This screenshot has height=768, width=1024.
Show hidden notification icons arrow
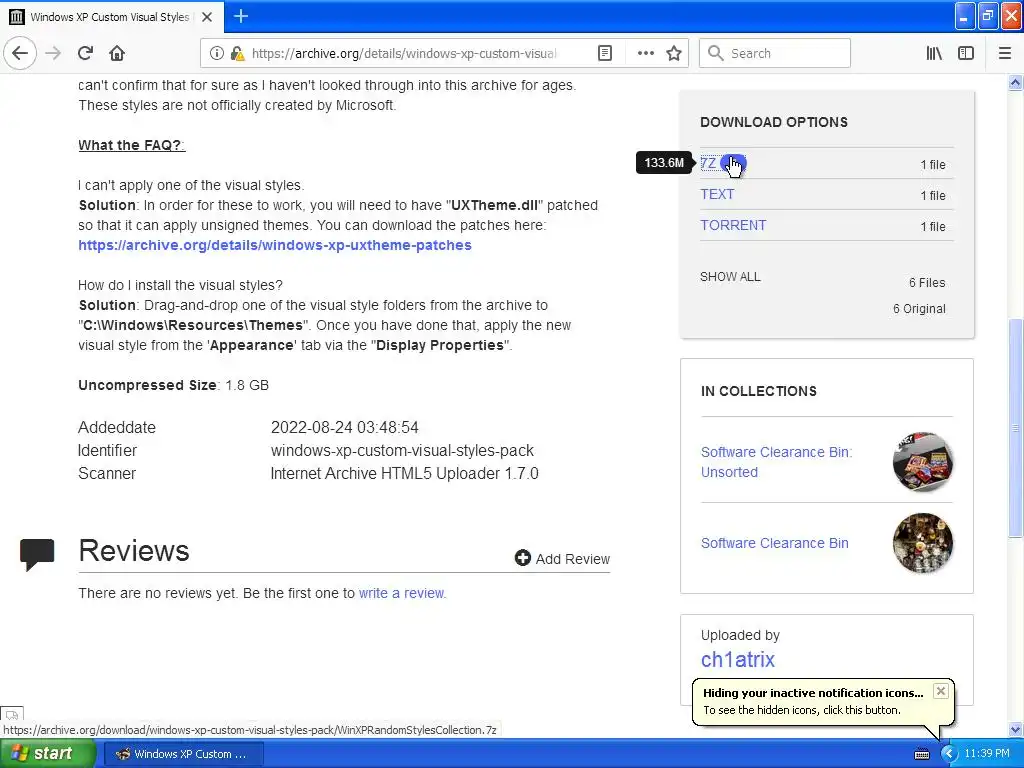949,754
